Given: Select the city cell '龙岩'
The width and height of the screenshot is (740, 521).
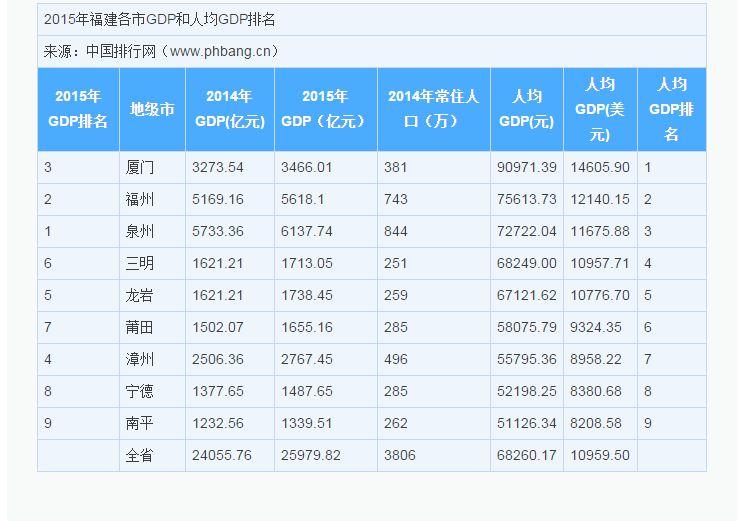Looking at the screenshot, I should coord(140,295).
